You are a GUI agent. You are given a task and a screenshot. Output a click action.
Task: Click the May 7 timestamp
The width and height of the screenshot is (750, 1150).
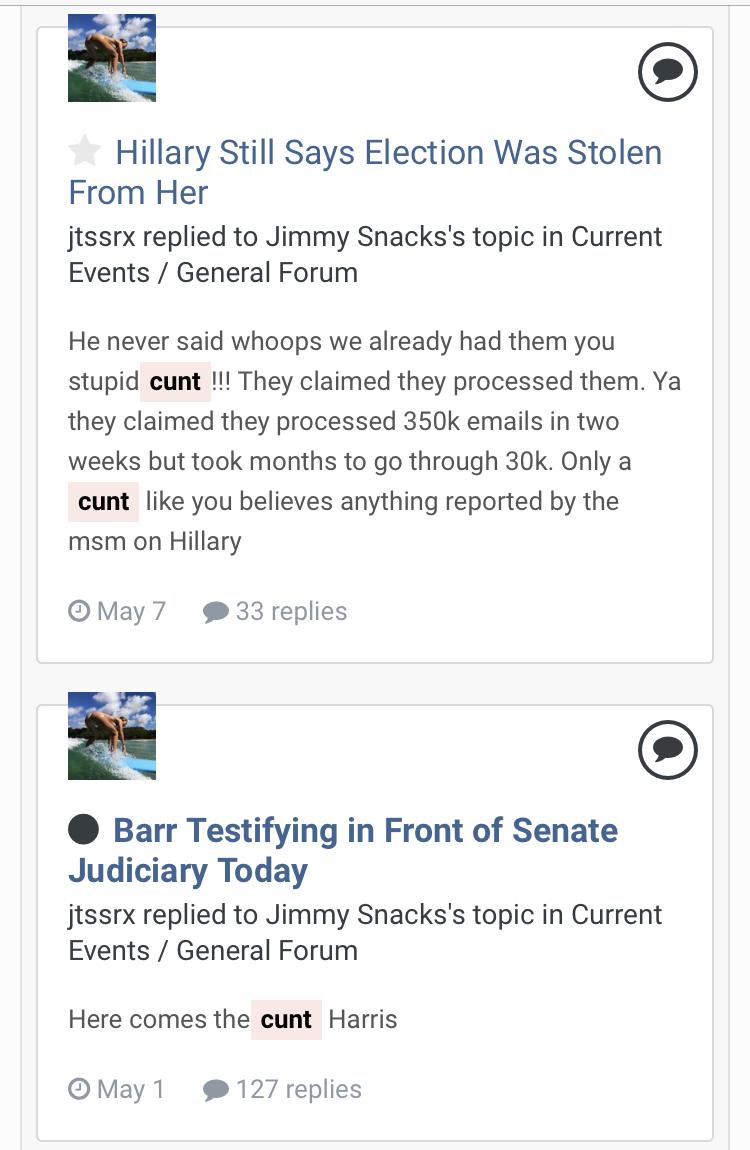pyautogui.click(x=131, y=611)
